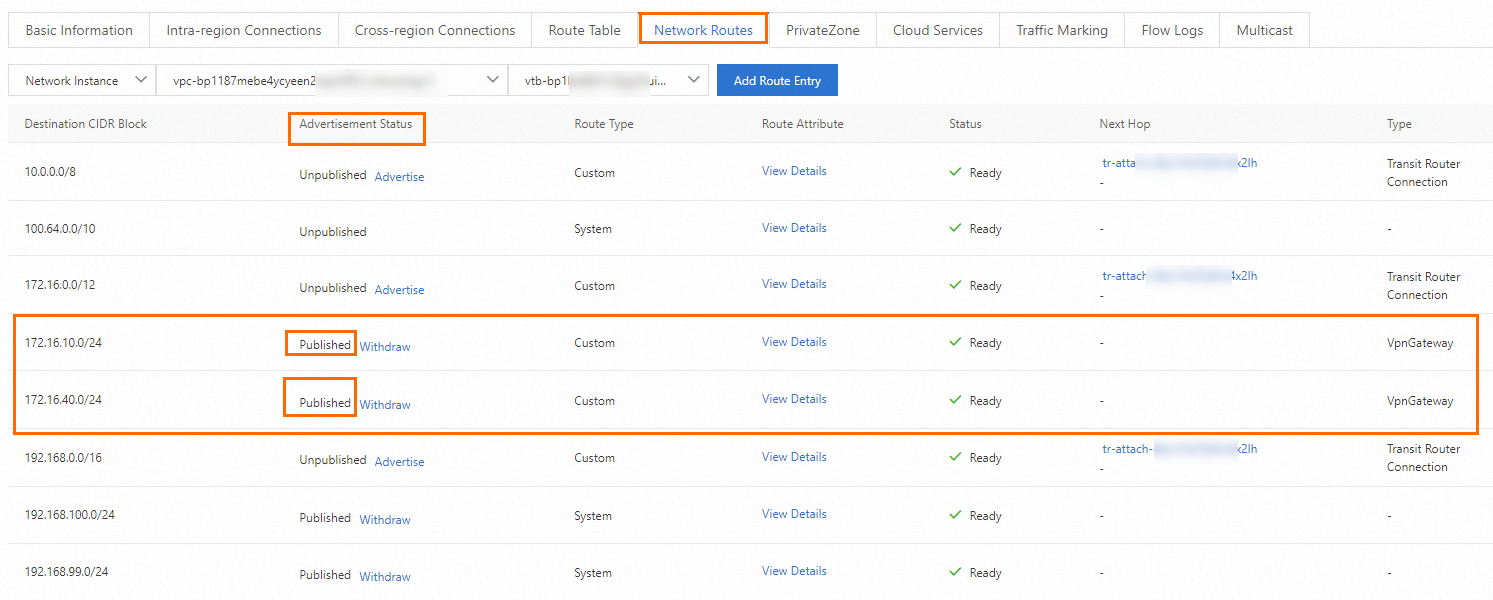Screen dimensions: 1493x600
Task: Withdraw the 172.16.10.0/24 route
Action: [x=385, y=347]
